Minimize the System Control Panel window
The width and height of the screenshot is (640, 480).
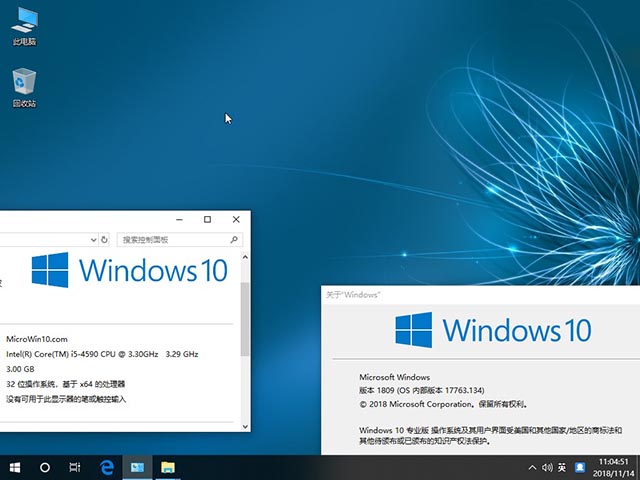pos(179,220)
